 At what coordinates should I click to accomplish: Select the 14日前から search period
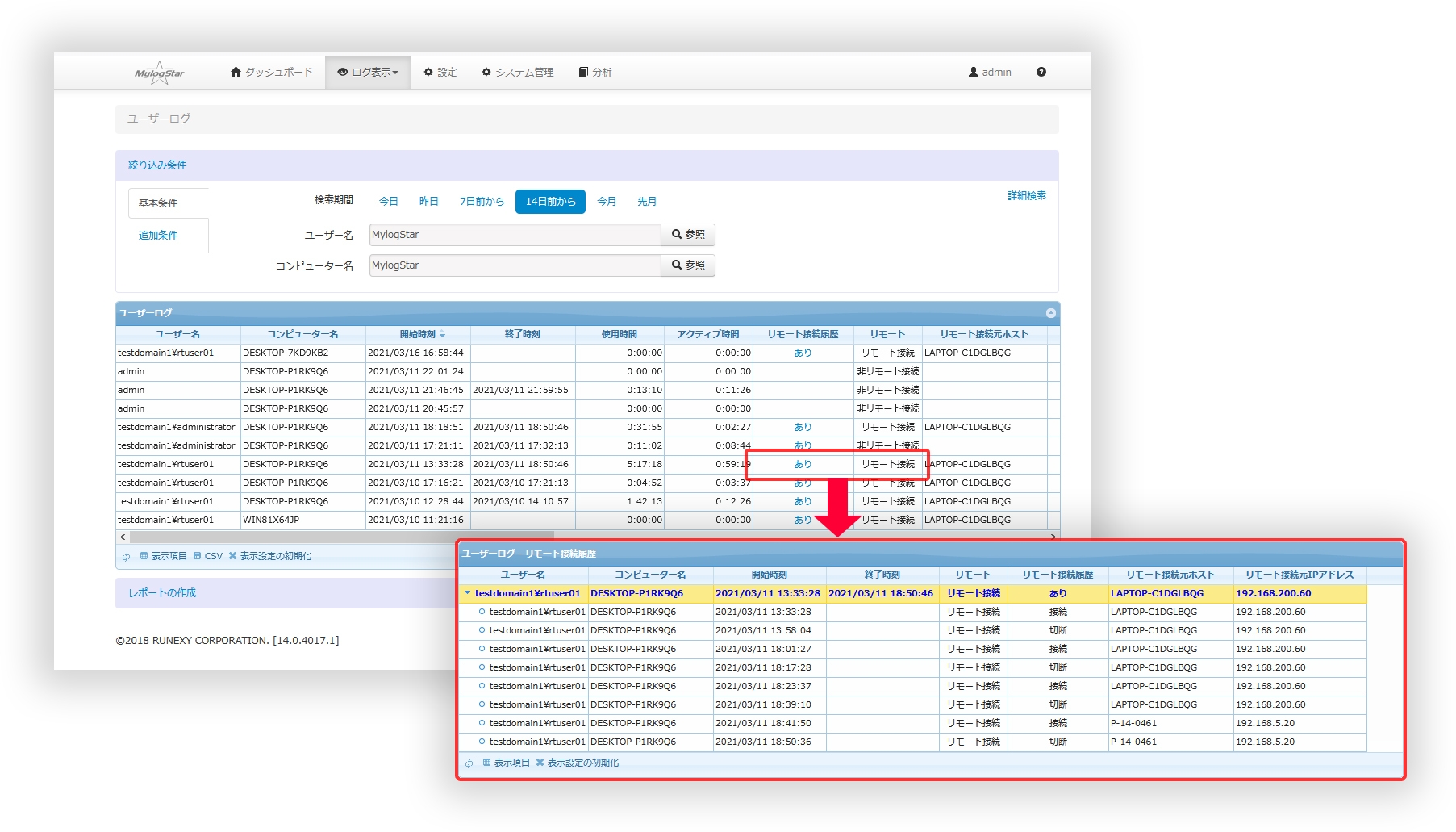pos(550,201)
